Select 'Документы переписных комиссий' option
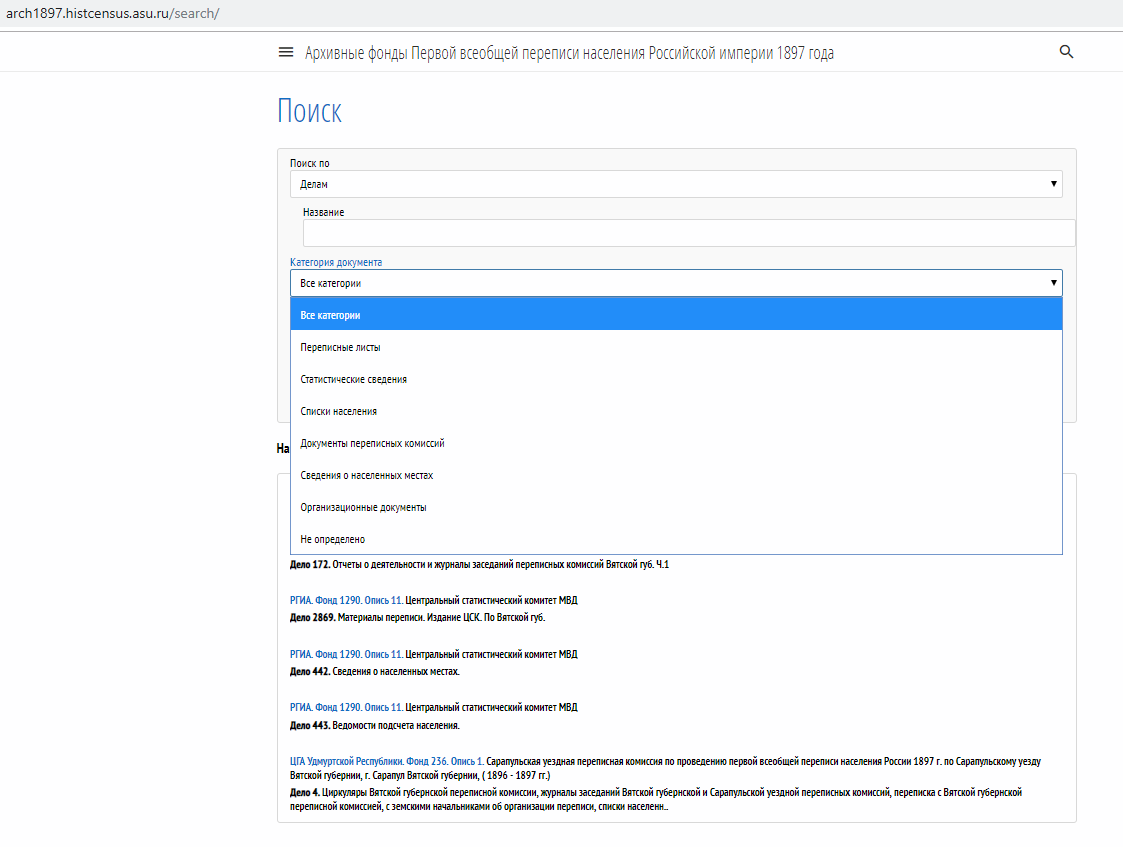The width and height of the screenshot is (1123, 847). [x=373, y=443]
